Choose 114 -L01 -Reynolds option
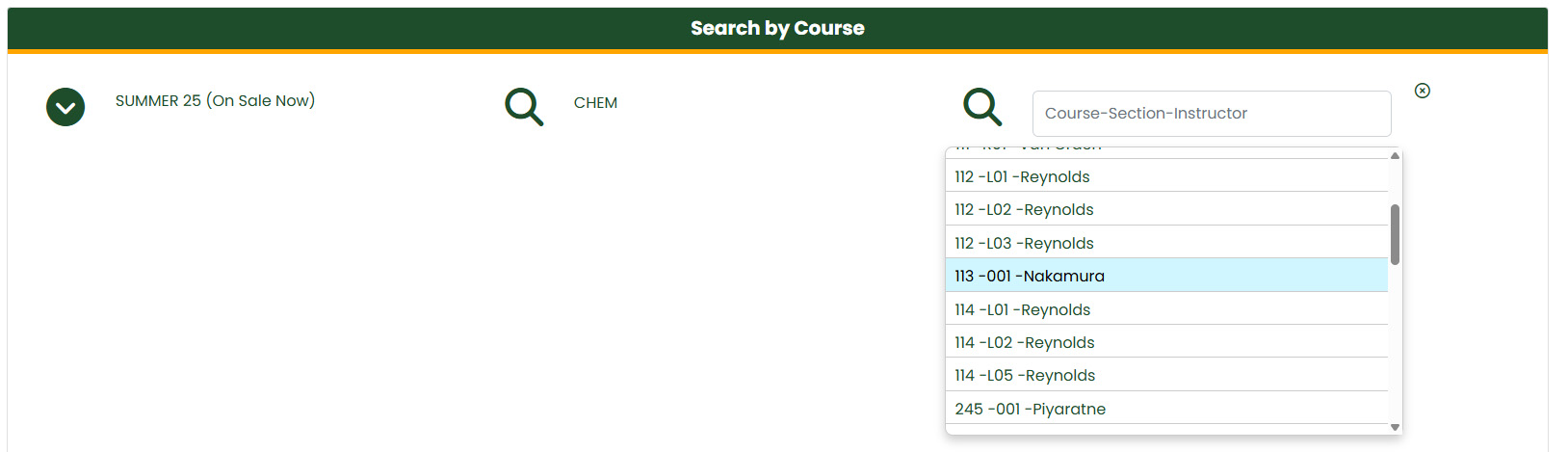Viewport: 1568px width, 452px height. [1166, 309]
